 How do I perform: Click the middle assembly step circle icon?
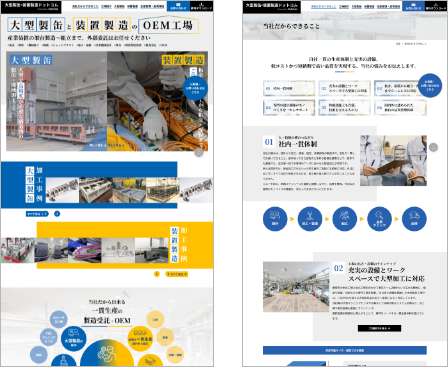tap(345, 219)
